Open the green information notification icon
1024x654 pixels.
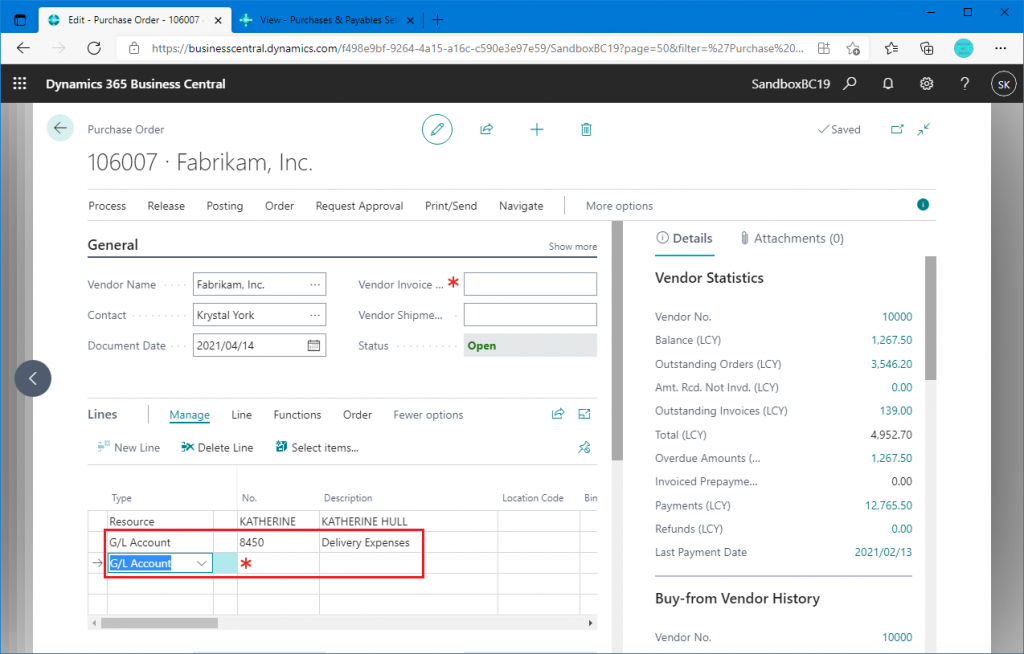point(923,204)
